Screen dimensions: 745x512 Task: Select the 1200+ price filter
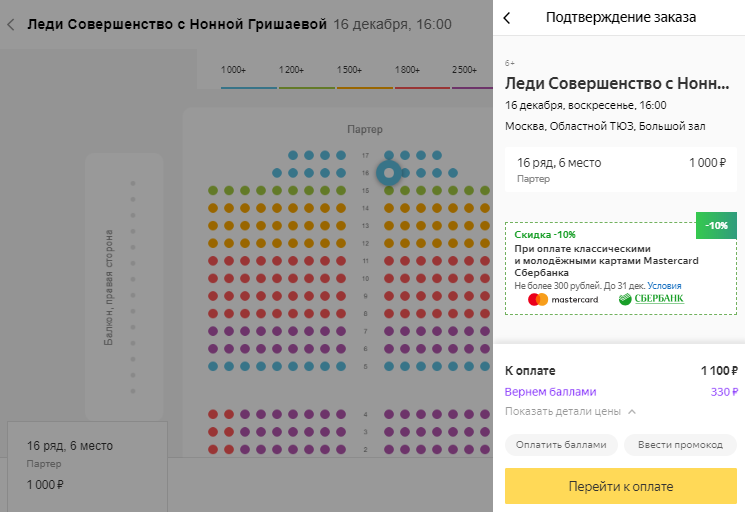(292, 71)
